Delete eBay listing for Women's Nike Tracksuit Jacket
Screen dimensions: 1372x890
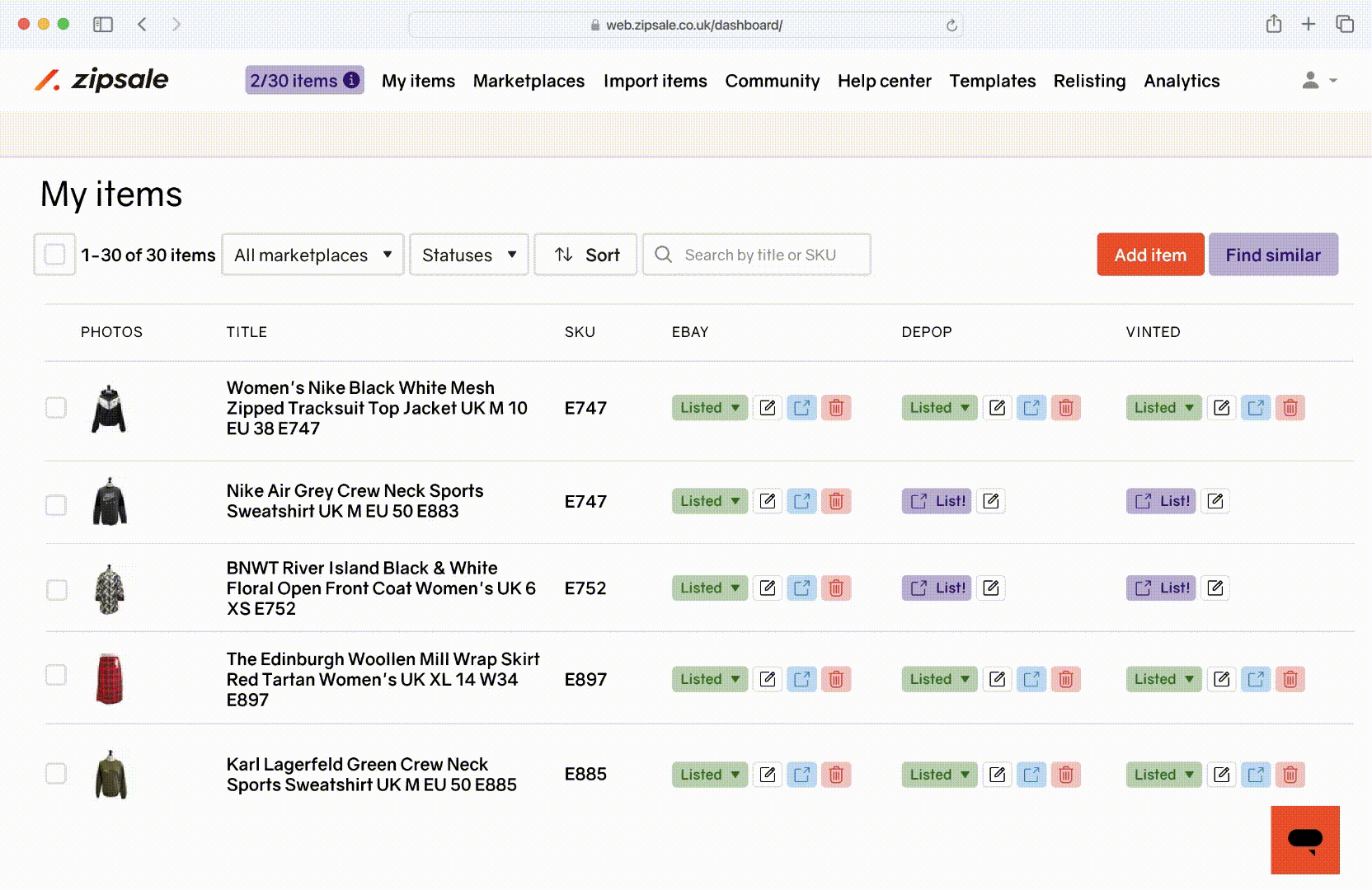click(x=835, y=408)
